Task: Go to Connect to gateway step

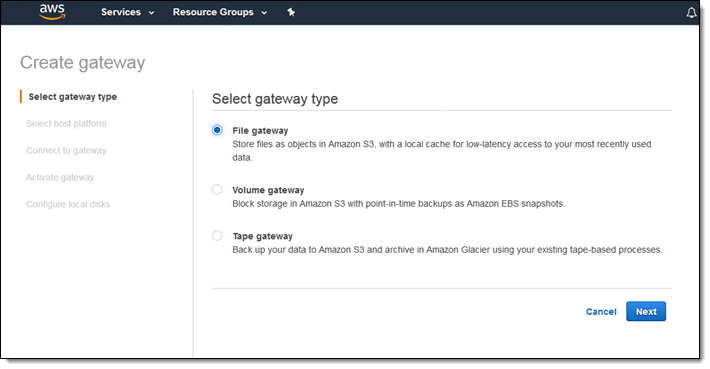Action: pyautogui.click(x=66, y=150)
